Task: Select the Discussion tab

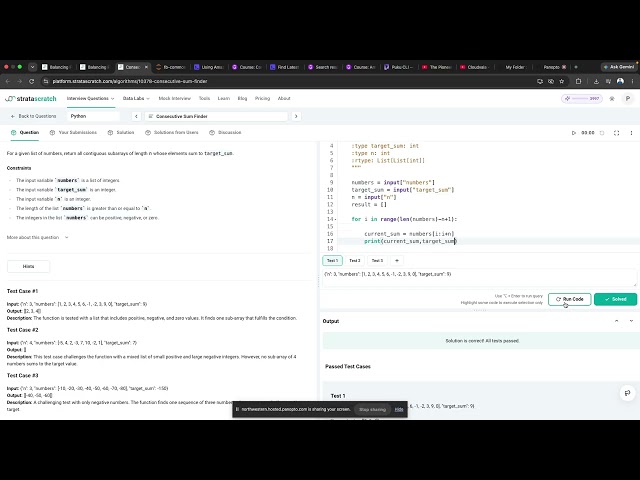Action: (225, 133)
